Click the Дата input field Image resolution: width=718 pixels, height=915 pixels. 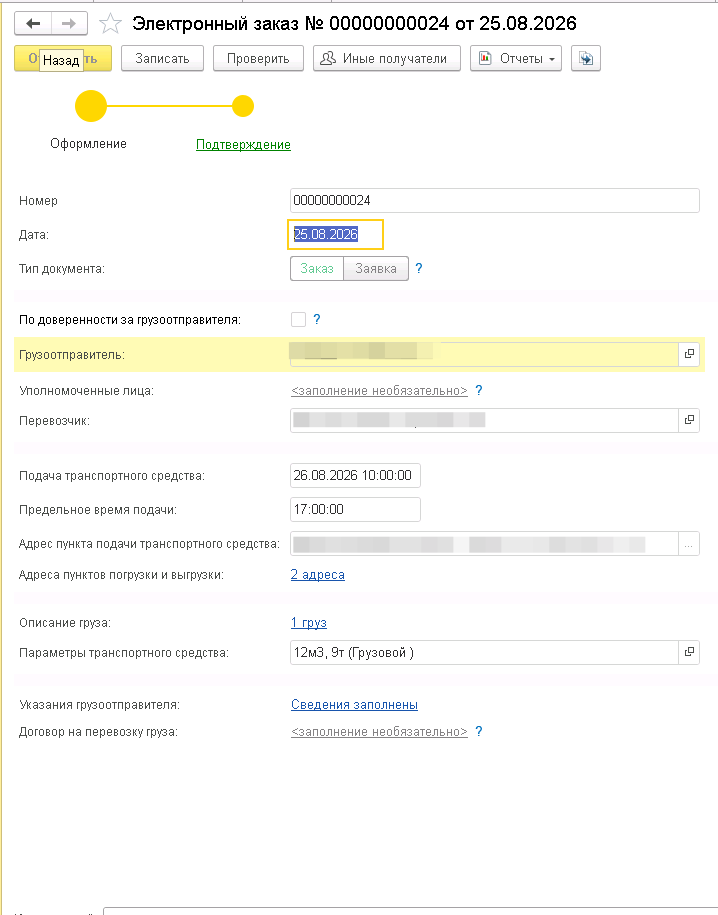(336, 234)
